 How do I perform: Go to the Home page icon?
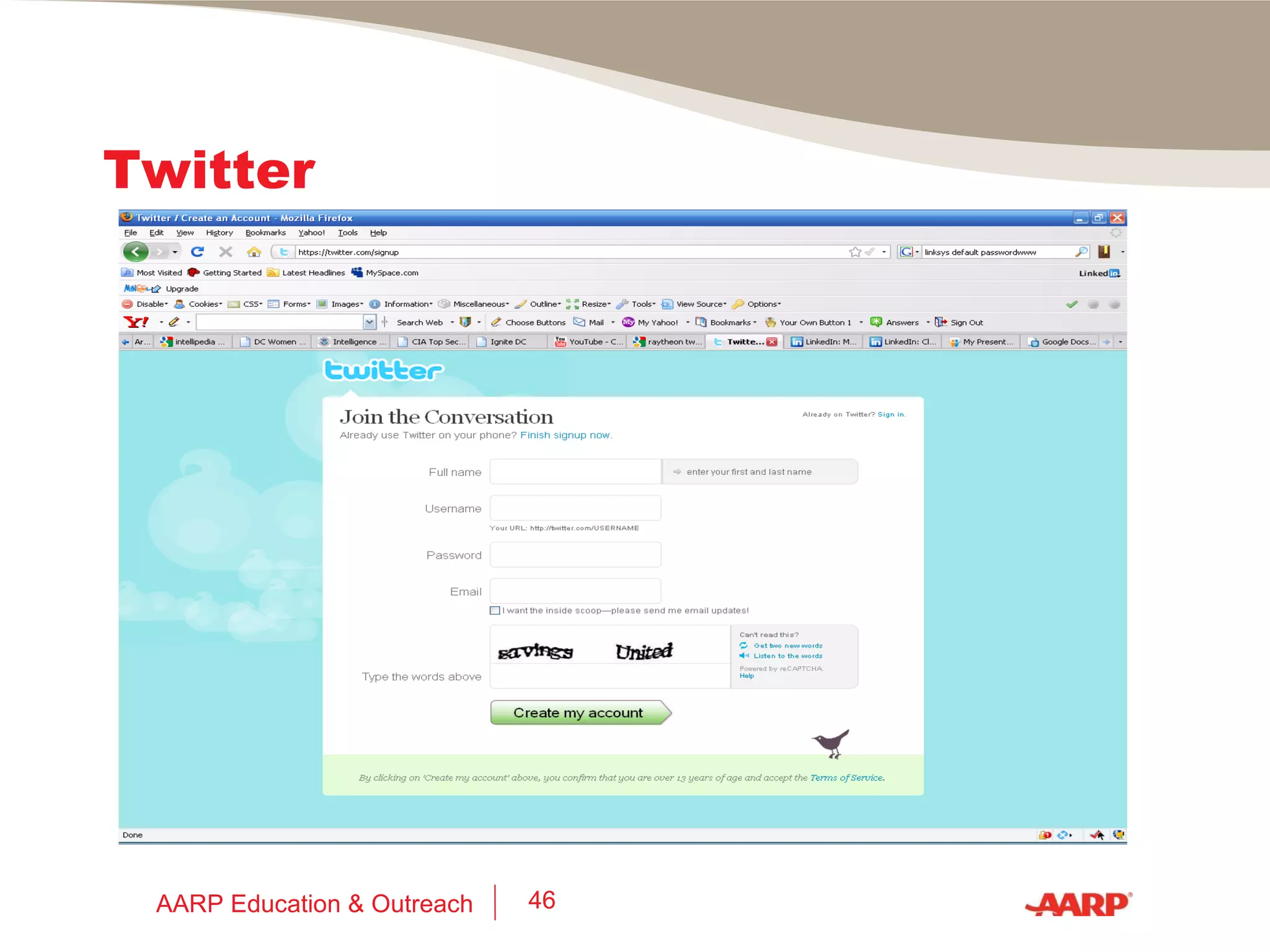254,252
